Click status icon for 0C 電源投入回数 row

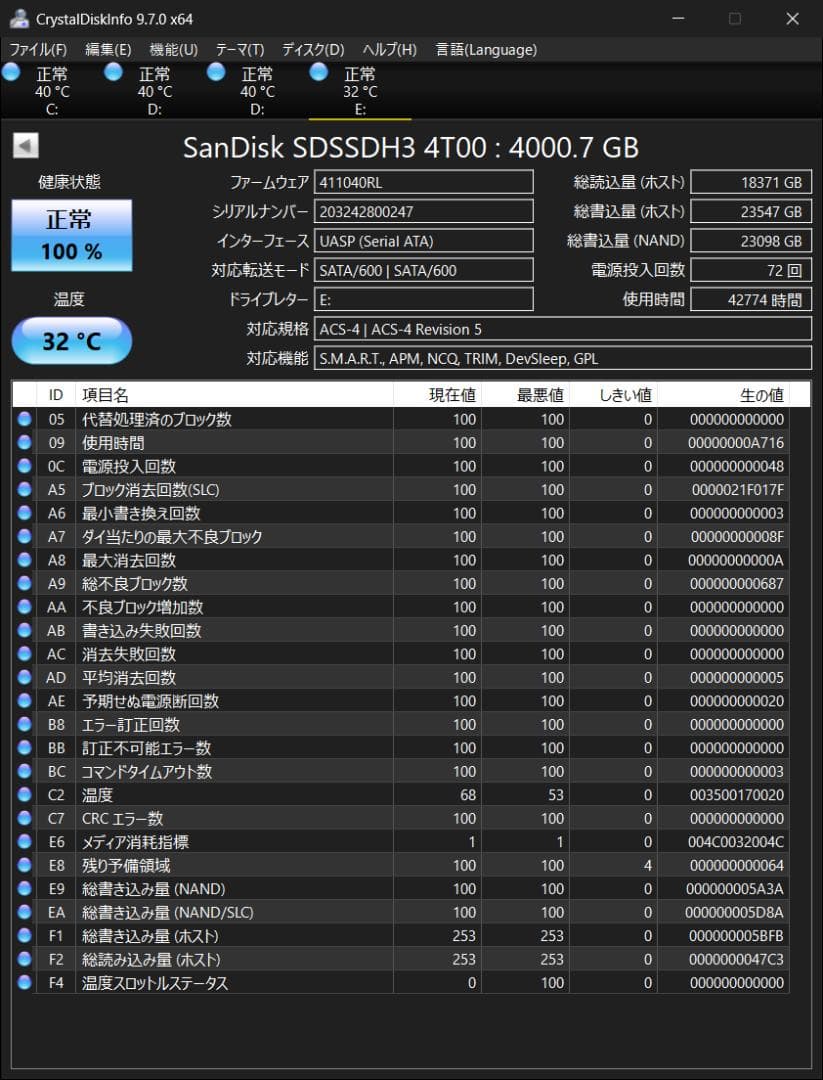pos(25,466)
